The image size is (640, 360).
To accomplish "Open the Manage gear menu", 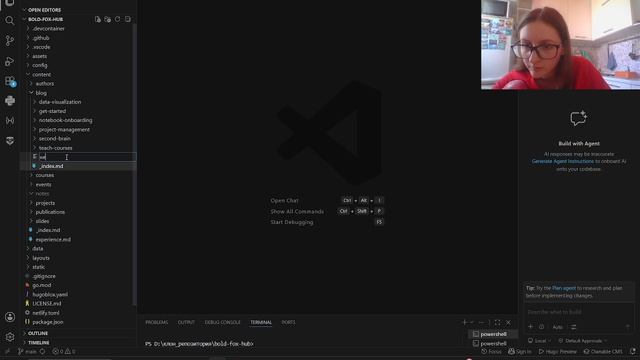I will tap(10, 337).
